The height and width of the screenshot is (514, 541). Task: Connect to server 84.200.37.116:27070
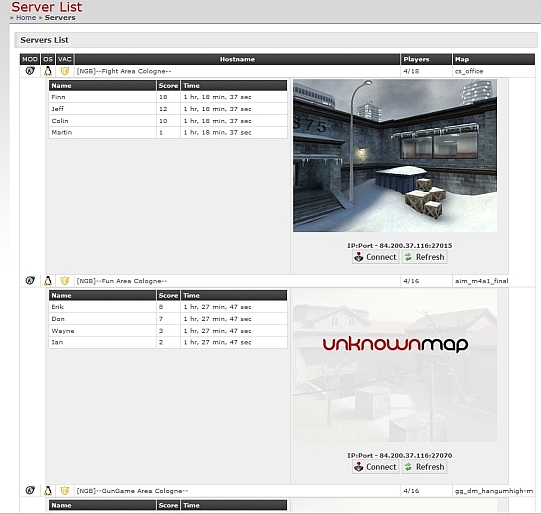click(375, 467)
